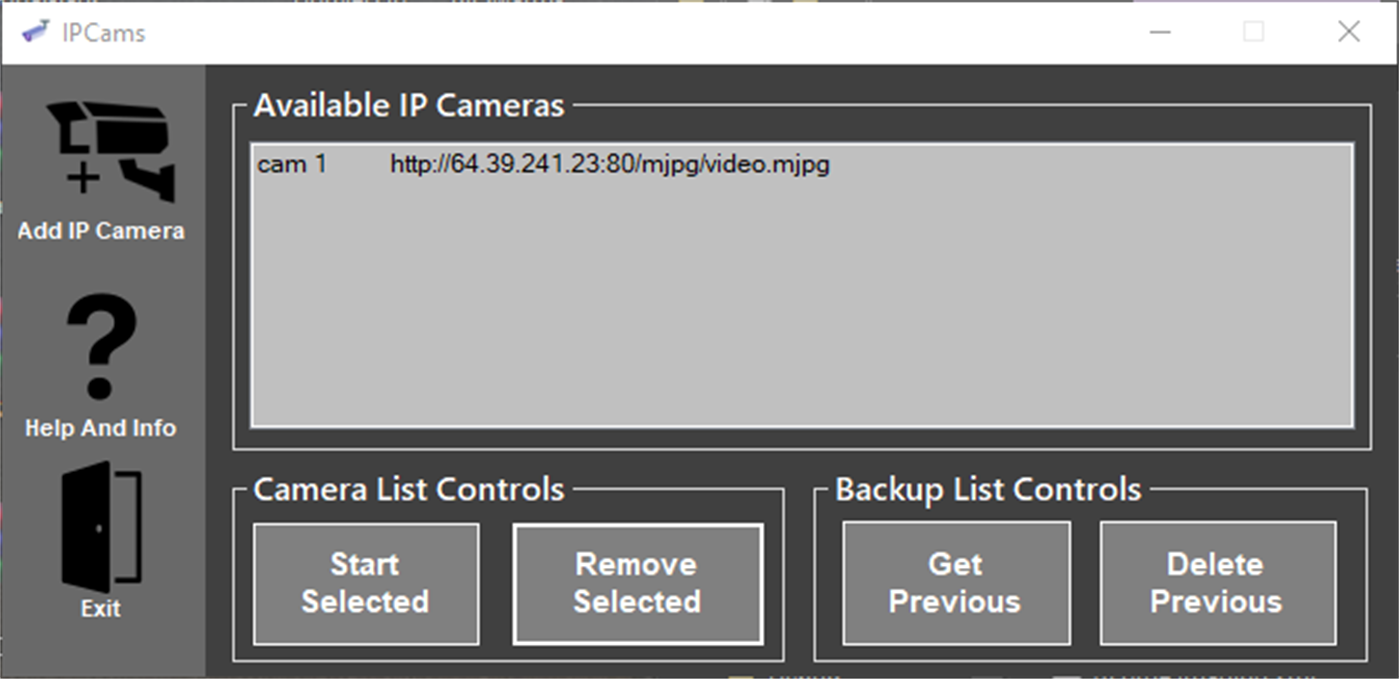
Task: Click the Delete Previous backup button
Action: [x=1217, y=583]
